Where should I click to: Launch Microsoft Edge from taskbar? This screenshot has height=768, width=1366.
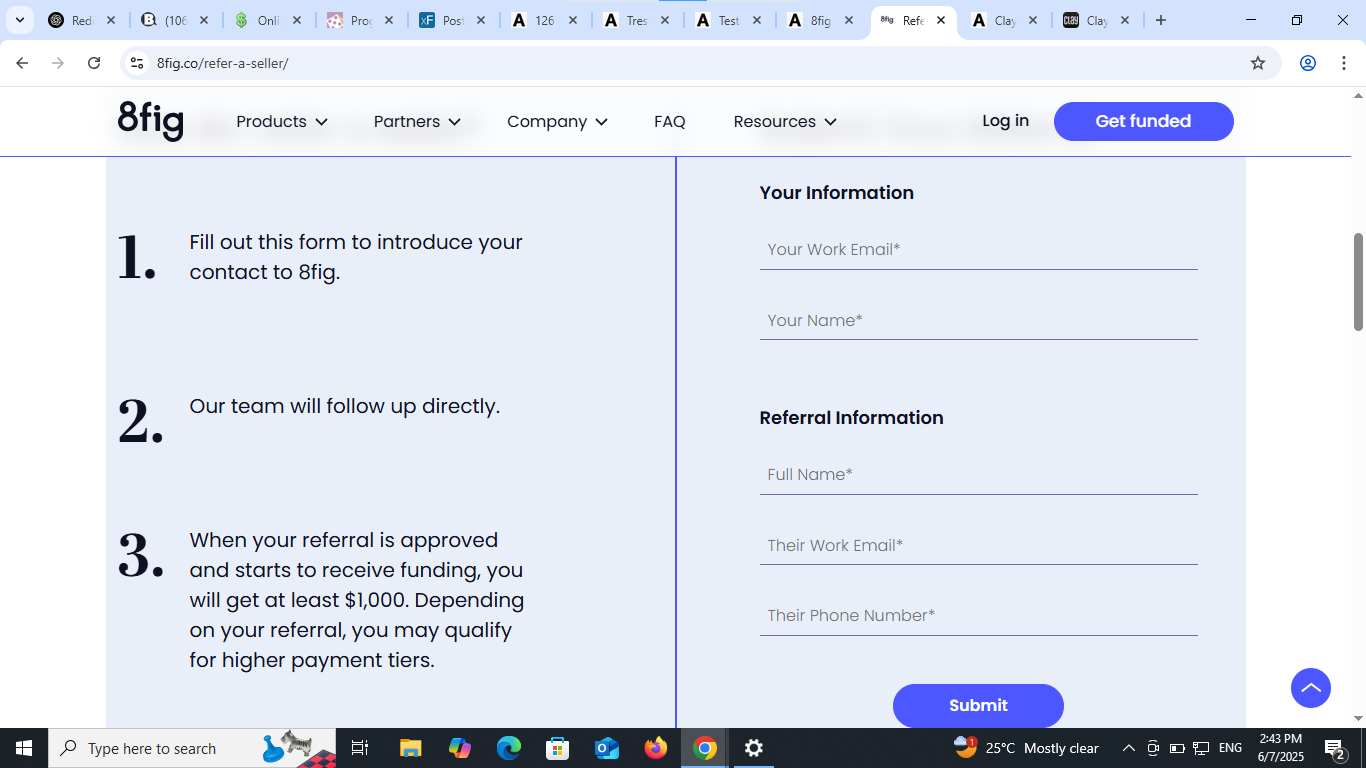[x=509, y=748]
